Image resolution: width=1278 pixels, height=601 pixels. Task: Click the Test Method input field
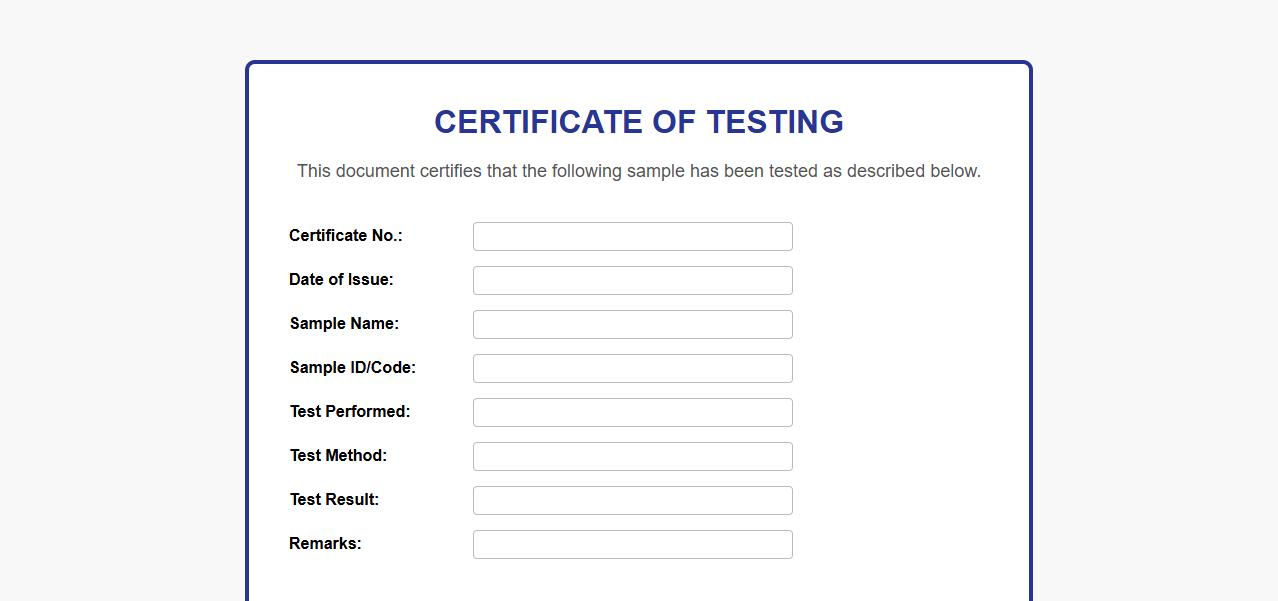(632, 457)
